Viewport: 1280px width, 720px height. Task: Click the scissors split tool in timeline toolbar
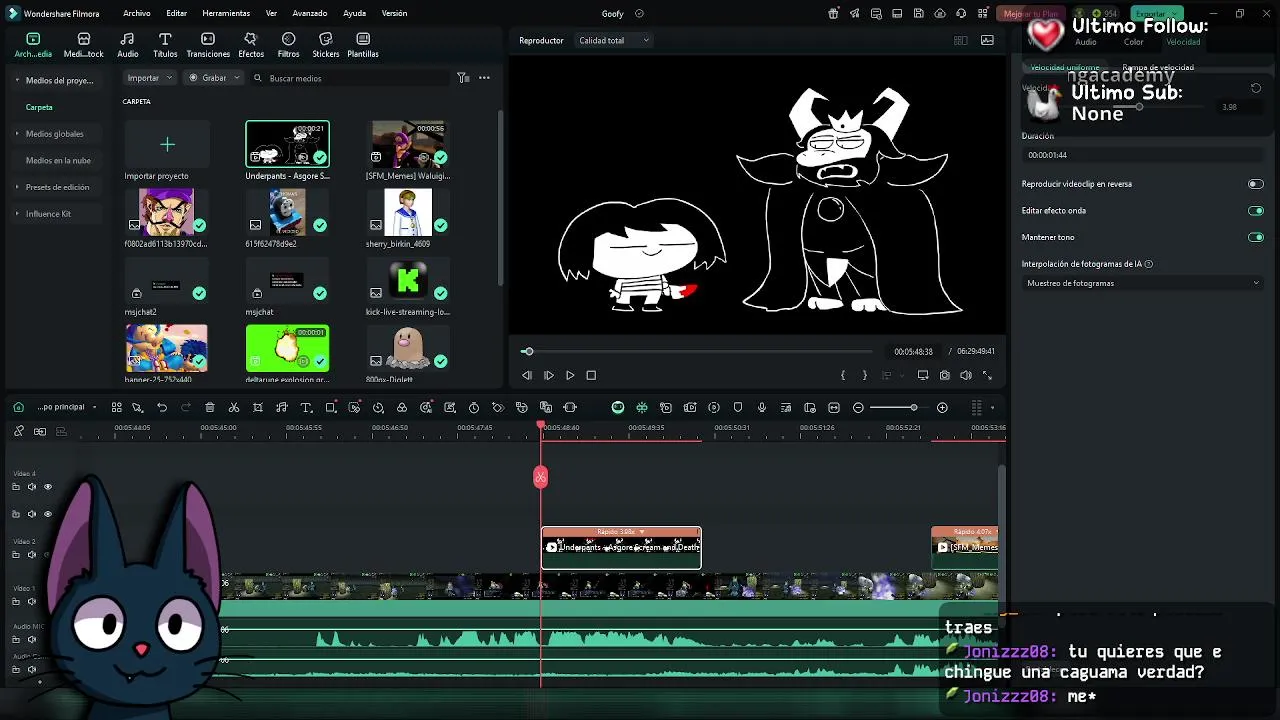coord(234,408)
